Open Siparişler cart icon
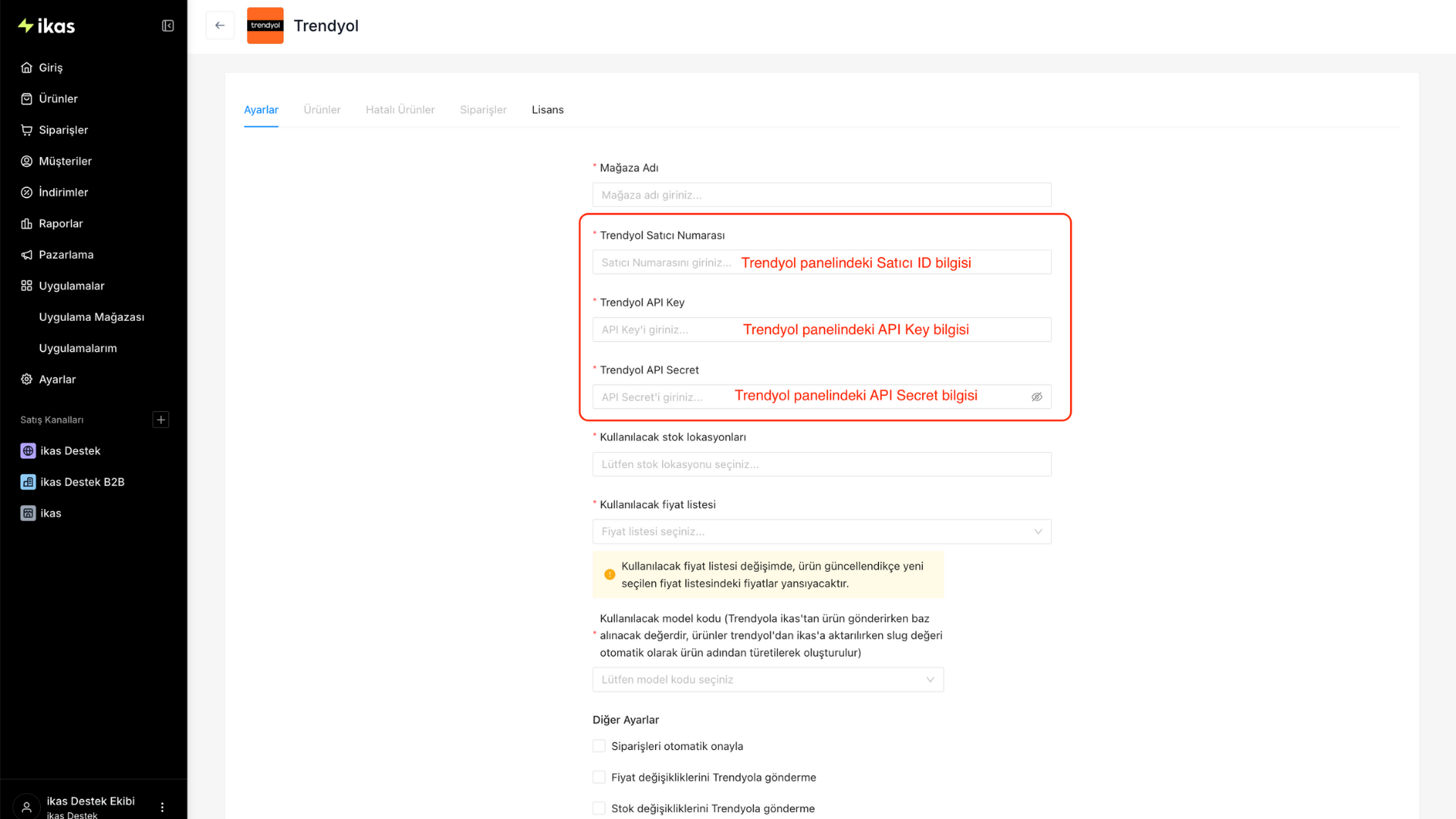The height and width of the screenshot is (819, 1456). (27, 130)
